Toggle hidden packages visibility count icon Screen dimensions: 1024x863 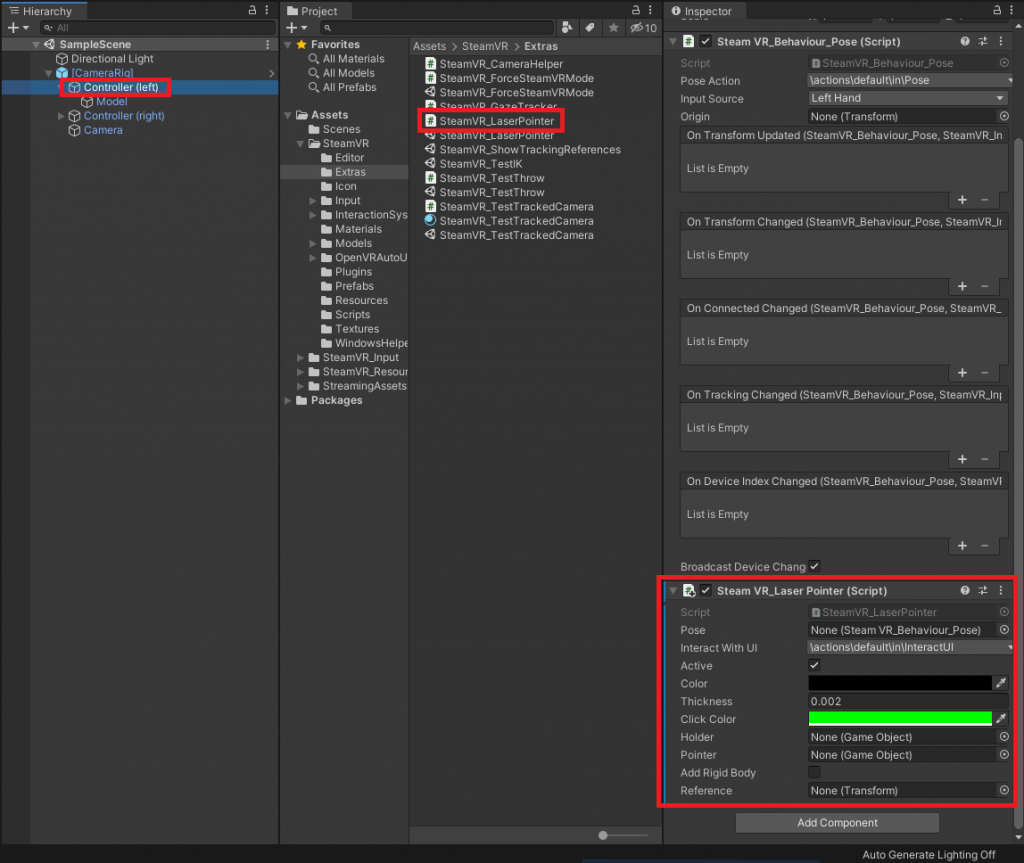pyautogui.click(x=643, y=27)
